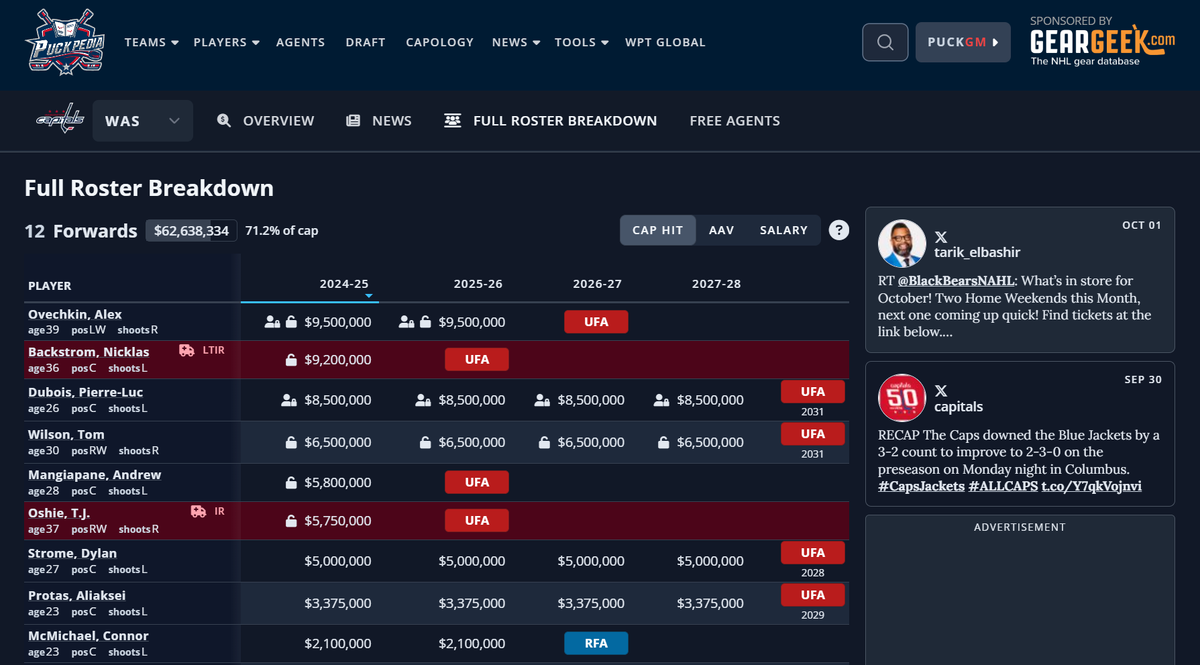Screen dimensions: 1200x665
Task: Click Oshie's 2024-25 lock icon
Action: point(291,521)
